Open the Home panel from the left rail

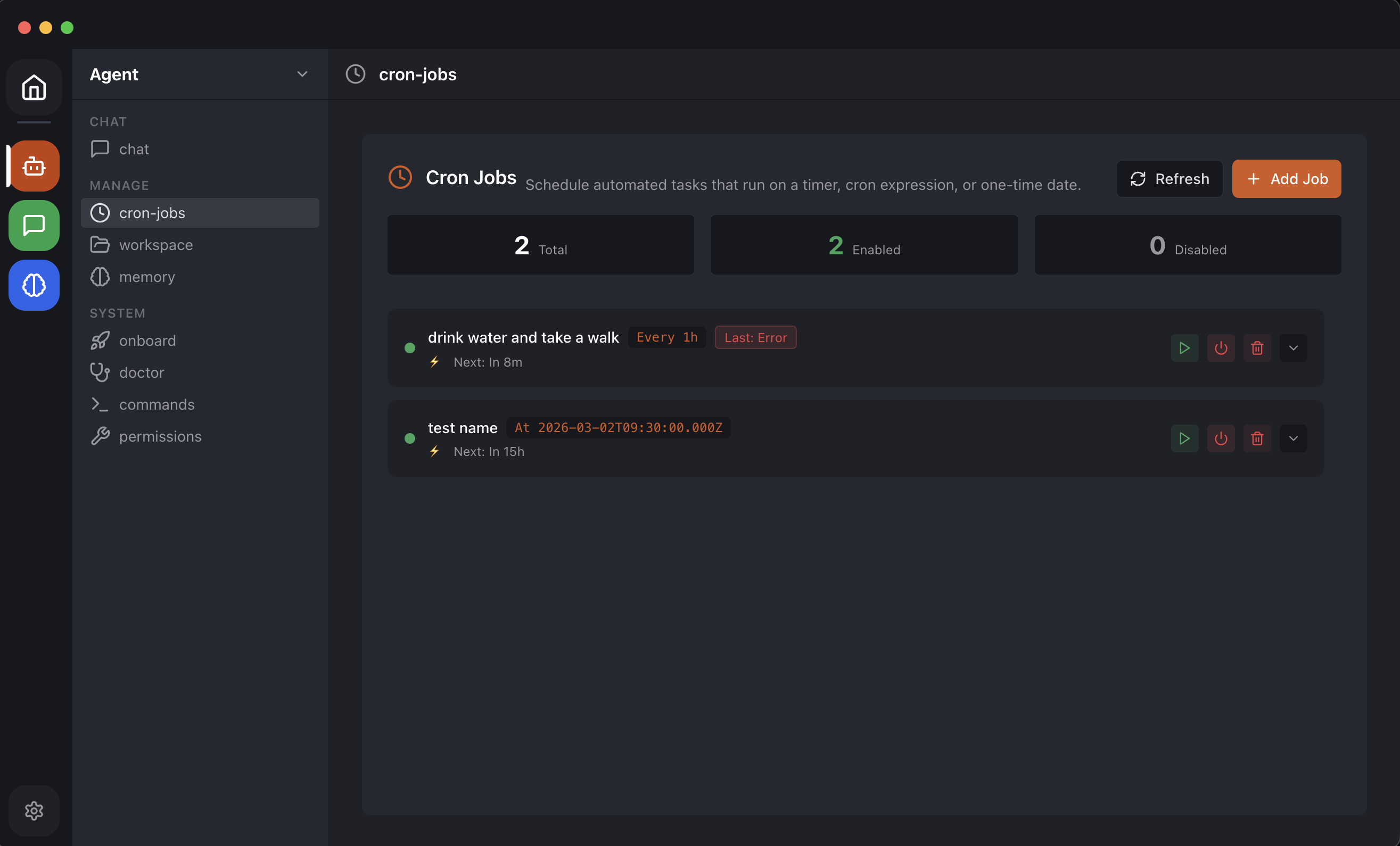(x=34, y=88)
